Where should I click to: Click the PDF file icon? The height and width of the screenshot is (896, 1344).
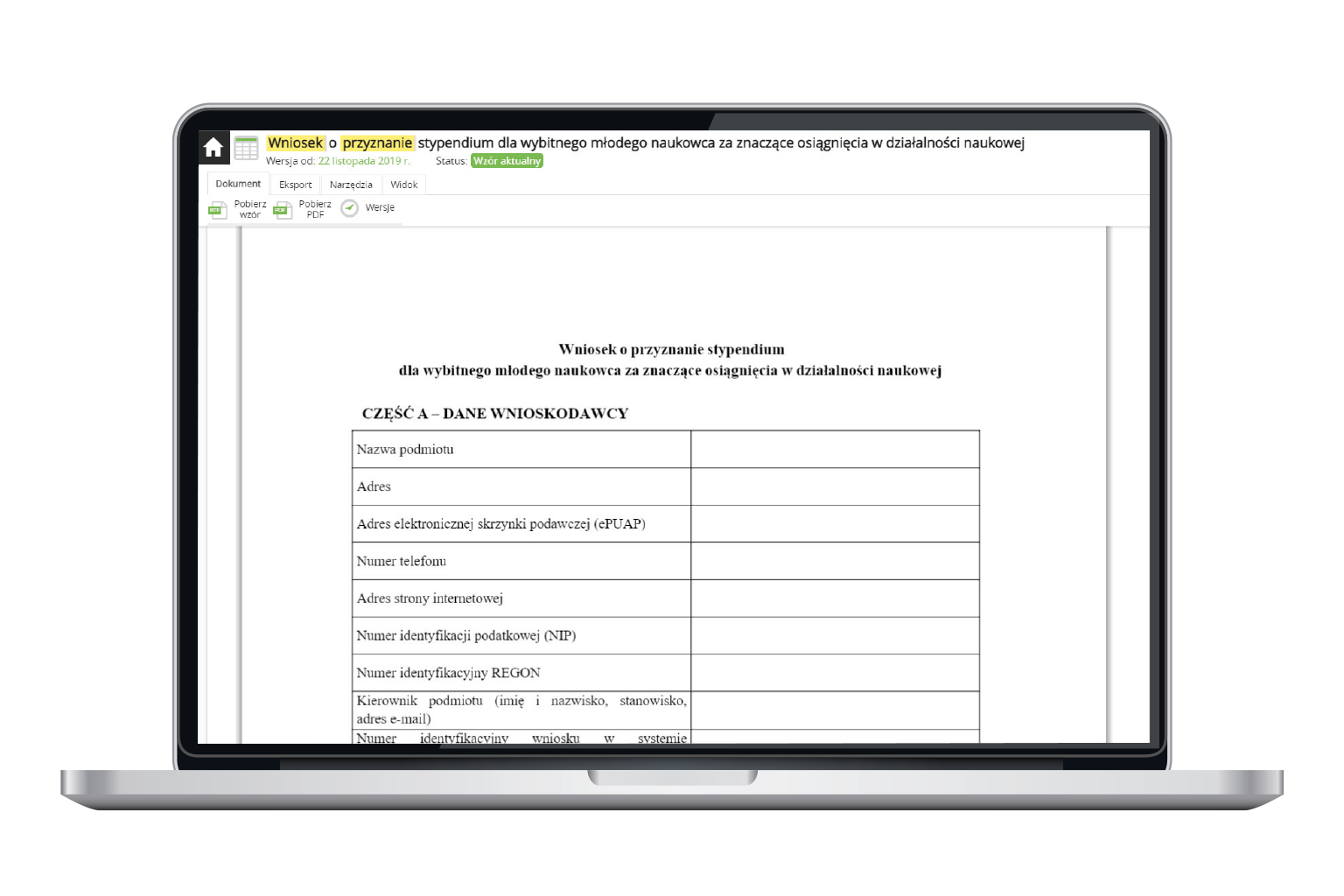click(282, 210)
